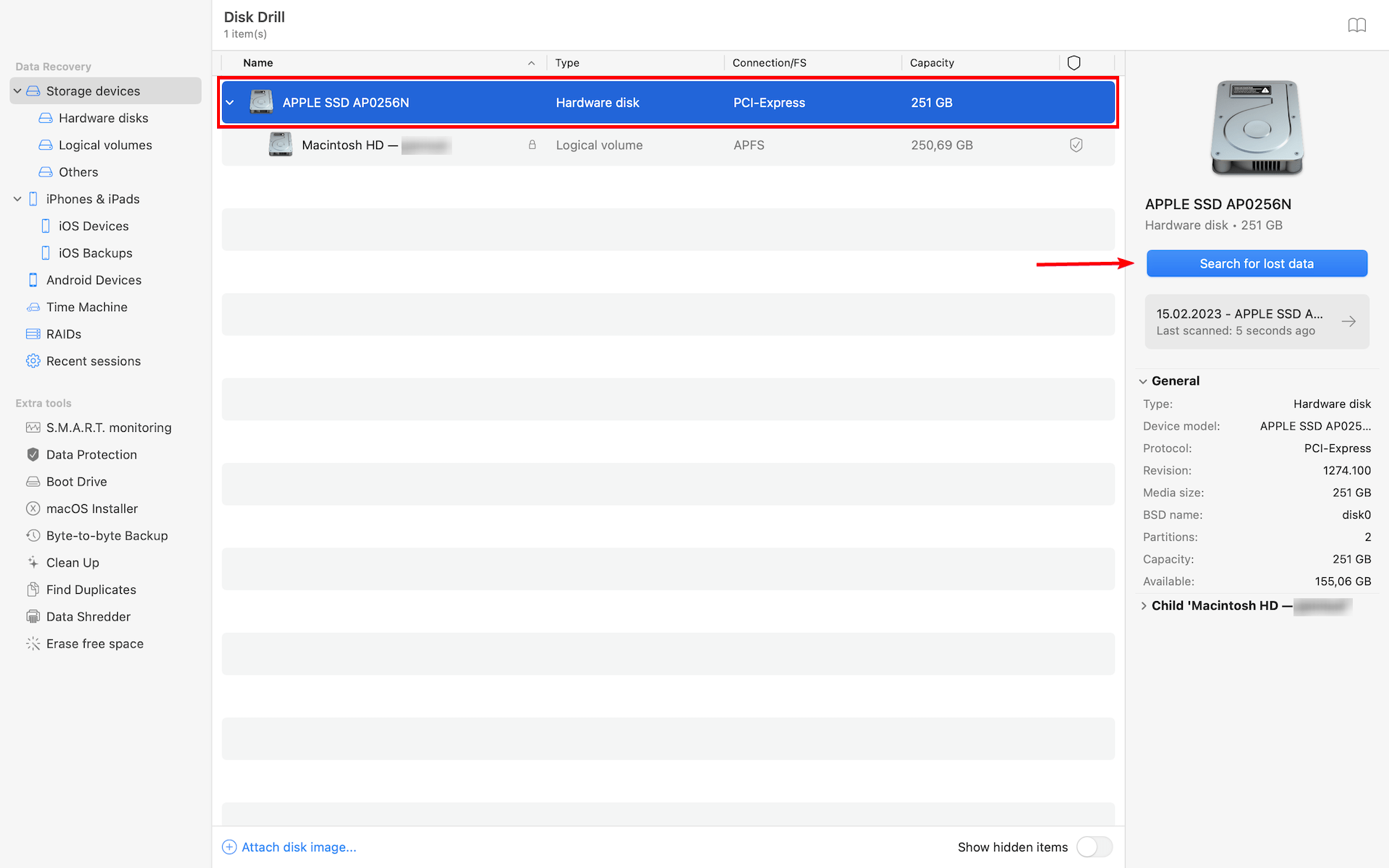Open Data Protection tool
This screenshot has width=1389, height=868.
pyautogui.click(x=91, y=454)
